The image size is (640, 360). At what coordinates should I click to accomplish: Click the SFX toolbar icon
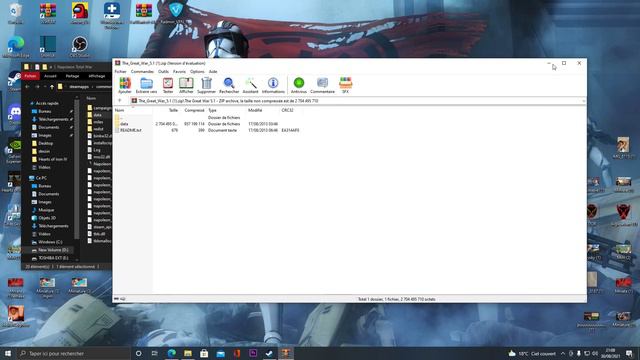345,85
